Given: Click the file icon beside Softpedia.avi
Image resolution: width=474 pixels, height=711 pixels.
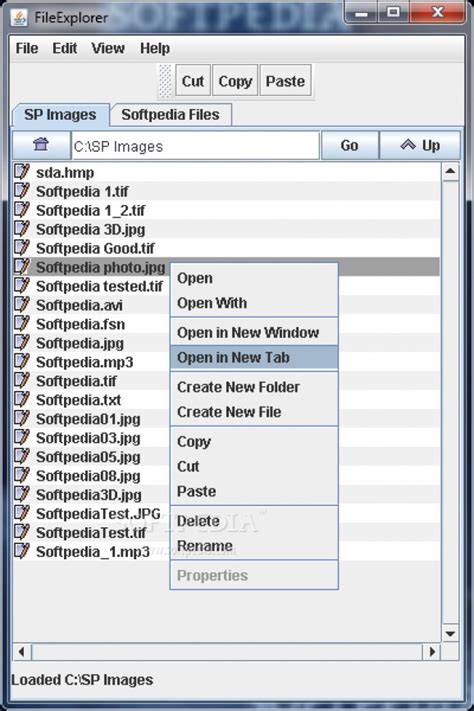Looking at the screenshot, I should (22, 304).
